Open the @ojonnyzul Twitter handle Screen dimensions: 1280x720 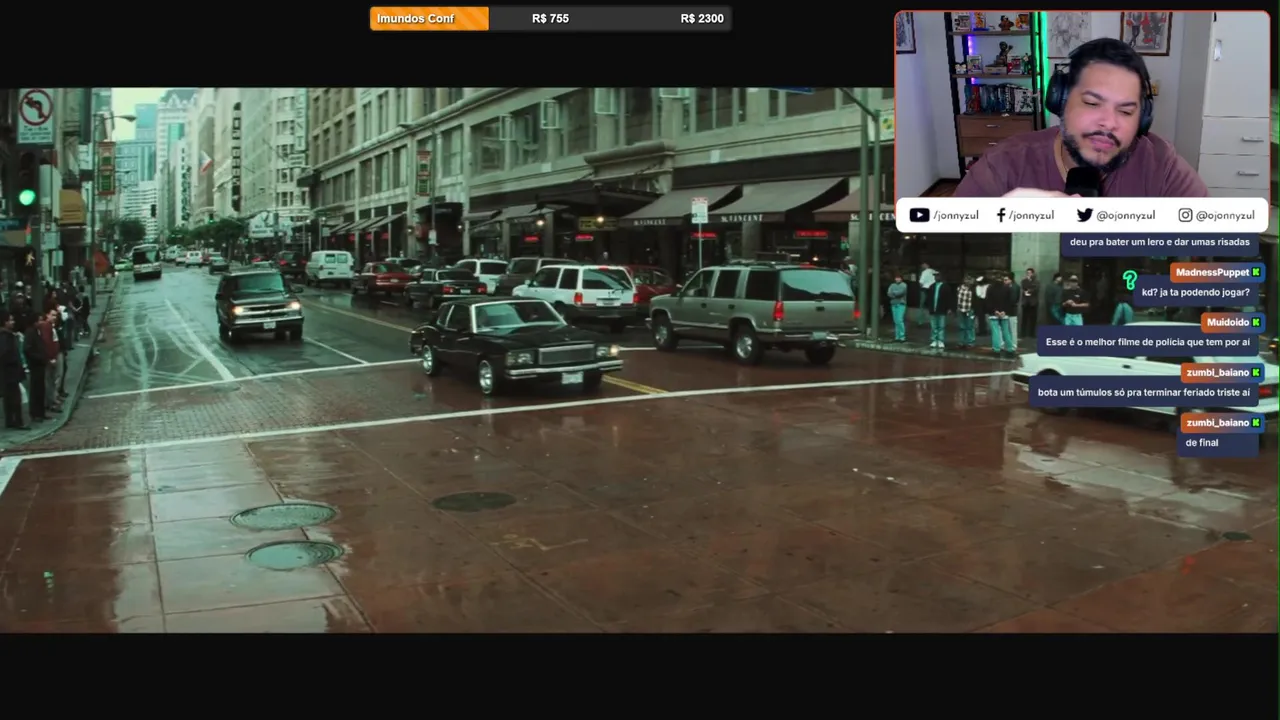point(1126,215)
